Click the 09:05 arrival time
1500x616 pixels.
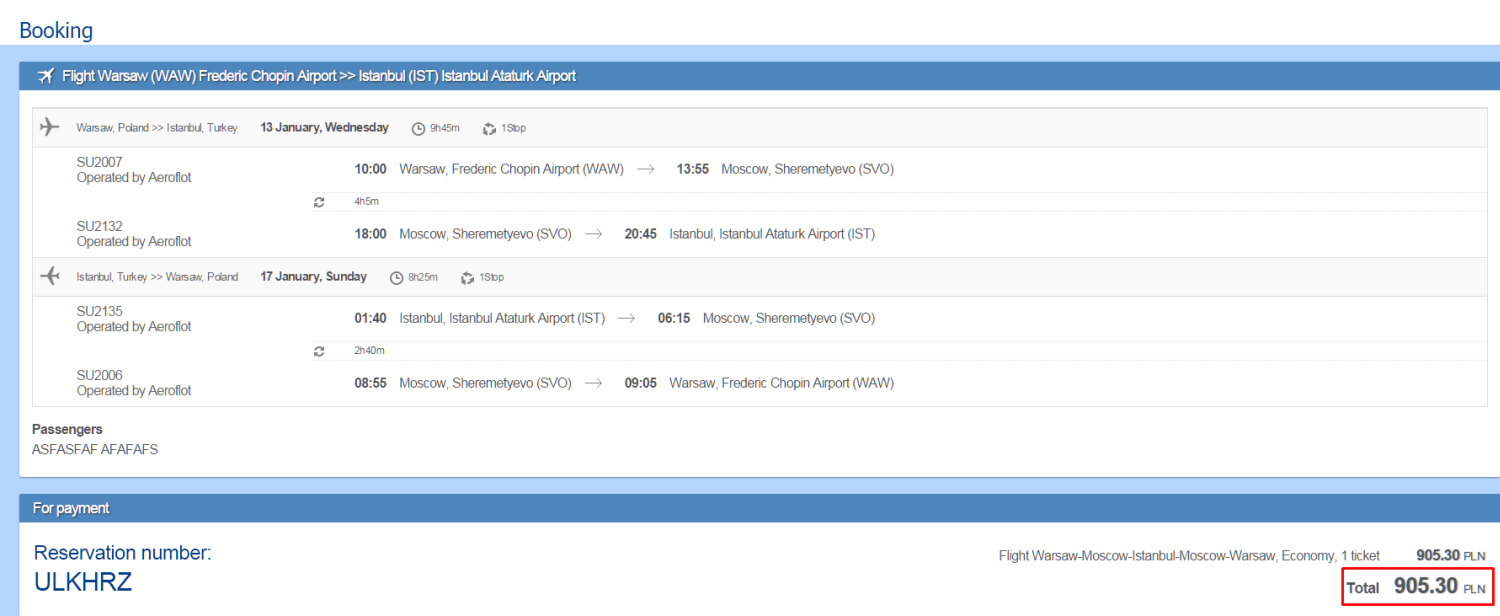coord(641,383)
